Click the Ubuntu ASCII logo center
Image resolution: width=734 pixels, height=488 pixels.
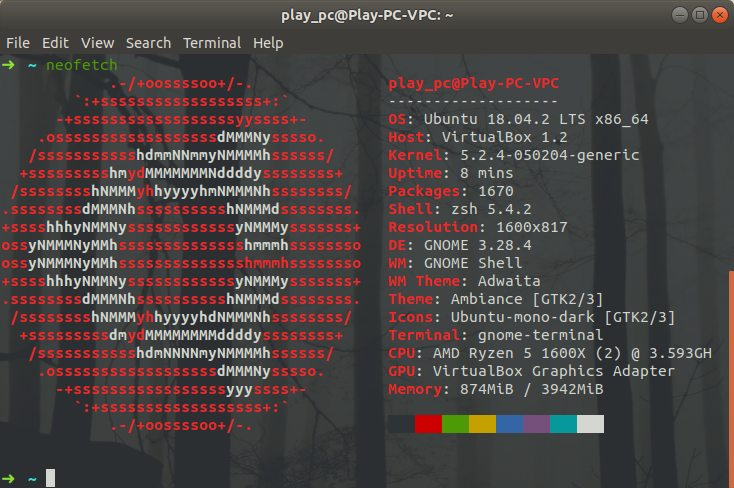tap(181, 252)
